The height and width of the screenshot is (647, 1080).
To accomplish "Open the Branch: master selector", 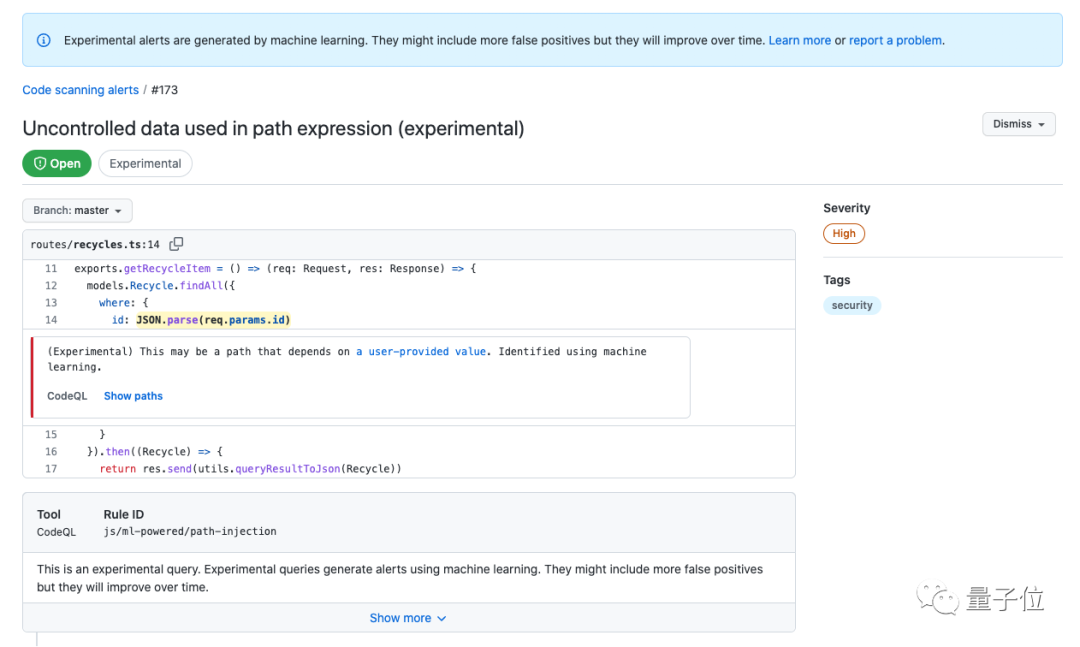I will click(x=77, y=211).
